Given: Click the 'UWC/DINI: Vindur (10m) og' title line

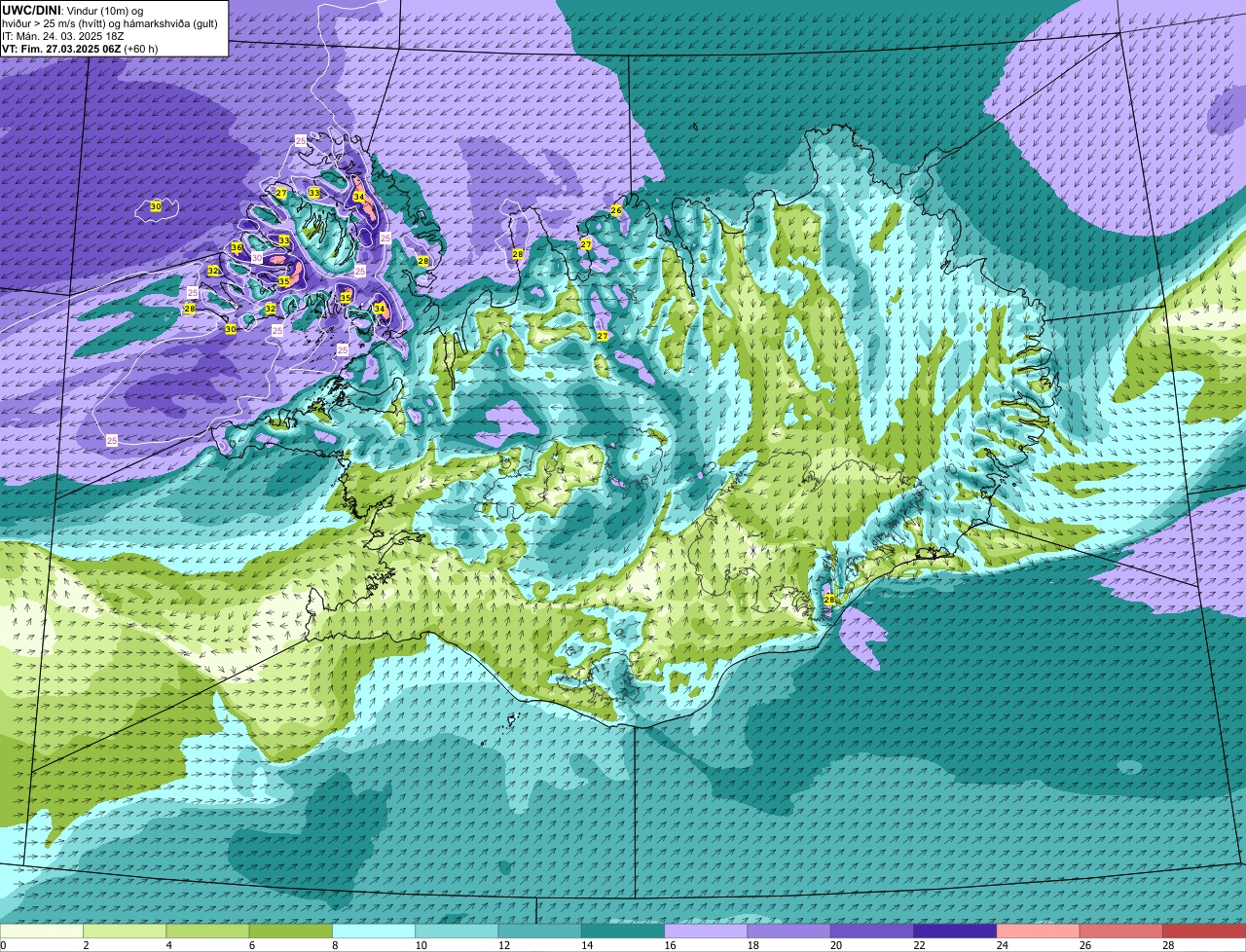Looking at the screenshot, I should pyautogui.click(x=73, y=10).
